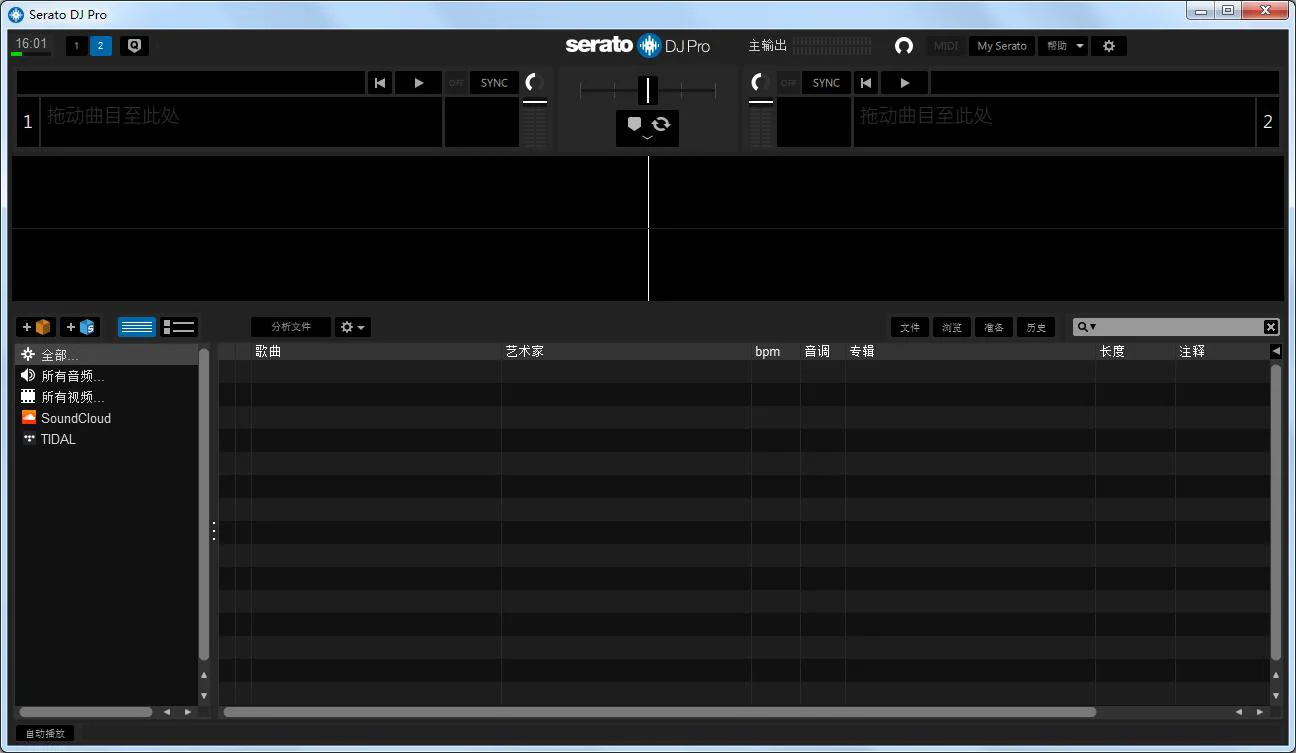This screenshot has height=753, width=1296.
Task: Click the Quantize Q icon
Action: click(134, 46)
